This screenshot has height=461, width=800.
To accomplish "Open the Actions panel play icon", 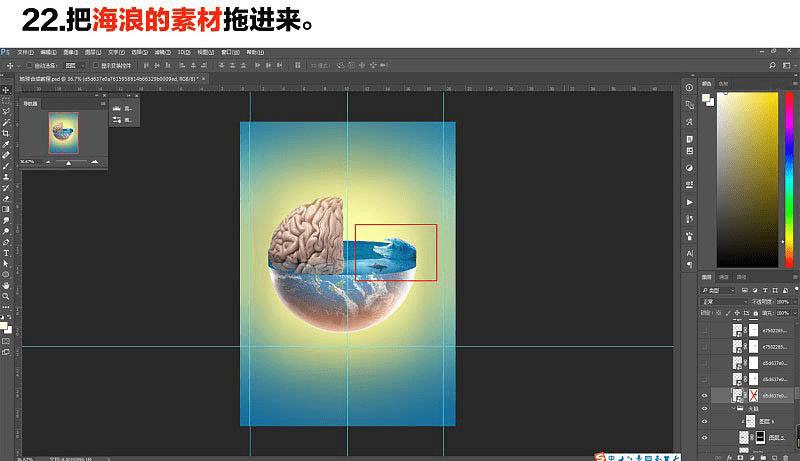I will (689, 202).
